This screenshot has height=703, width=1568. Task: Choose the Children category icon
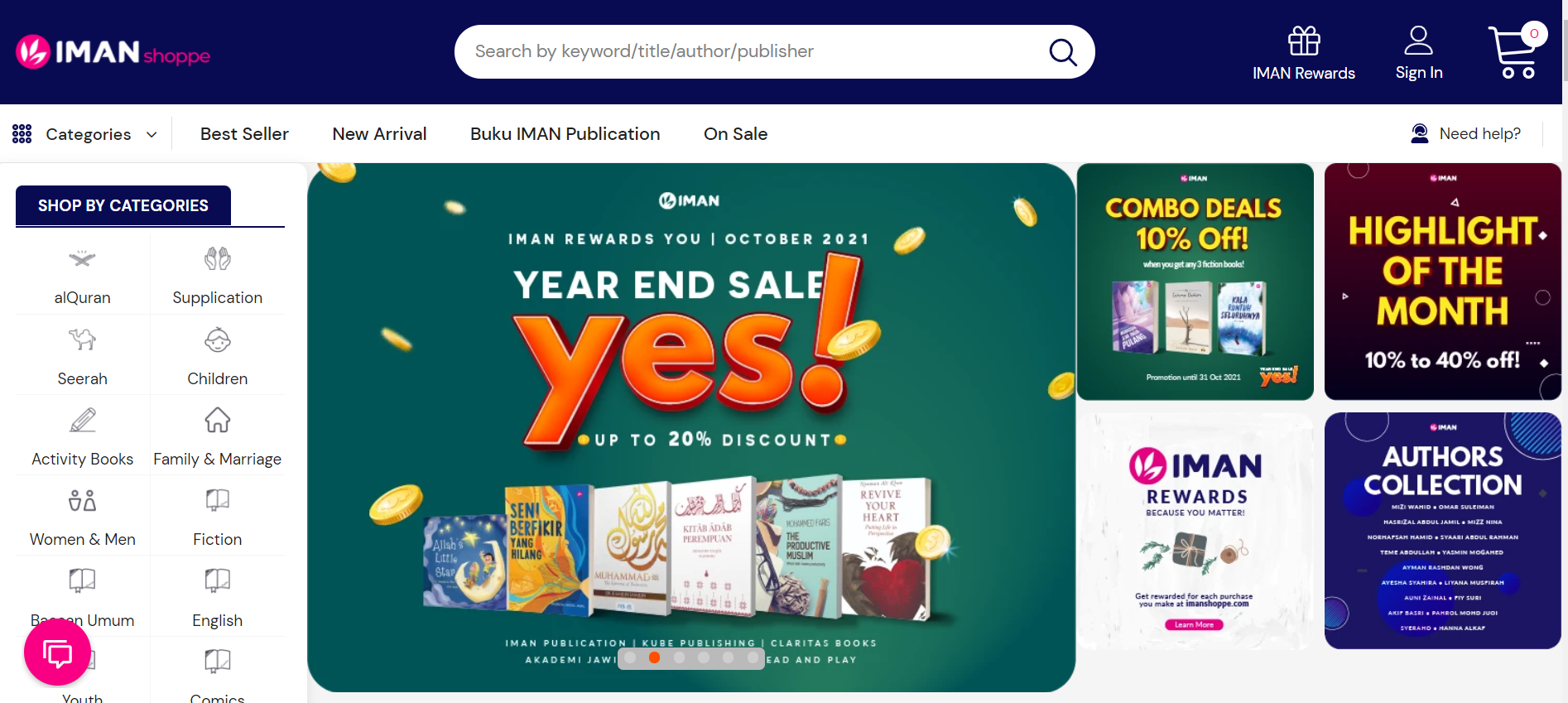point(218,339)
